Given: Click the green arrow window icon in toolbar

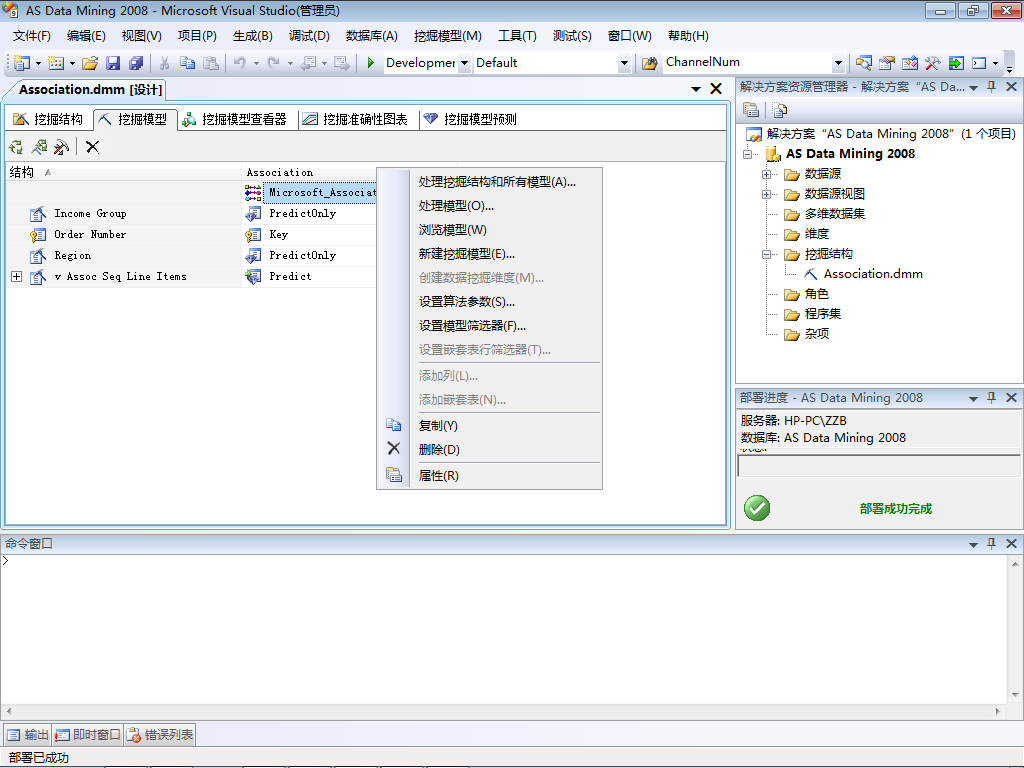Looking at the screenshot, I should [956, 63].
